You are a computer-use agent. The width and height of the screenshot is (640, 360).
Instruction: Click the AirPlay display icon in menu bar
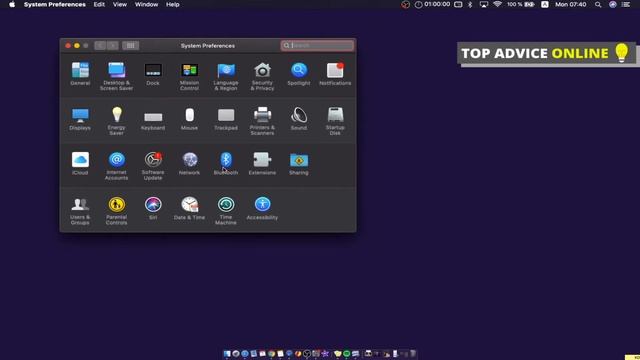click(x=484, y=4)
